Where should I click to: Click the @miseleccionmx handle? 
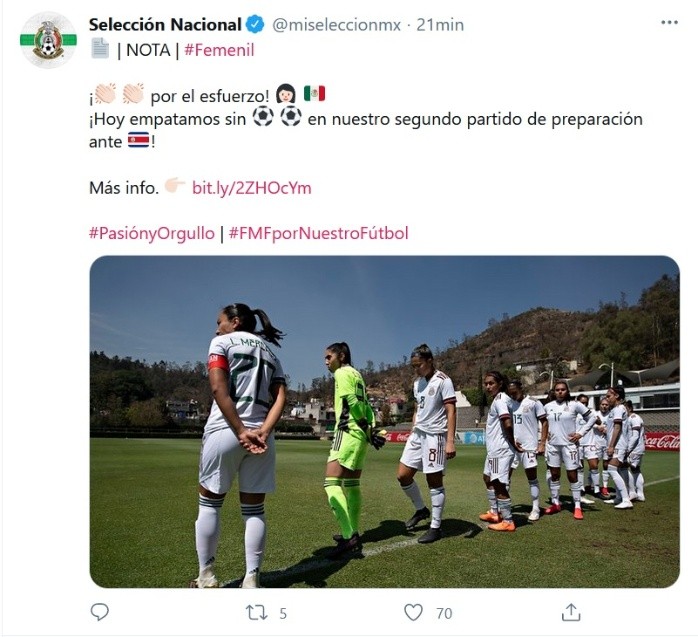(336, 25)
